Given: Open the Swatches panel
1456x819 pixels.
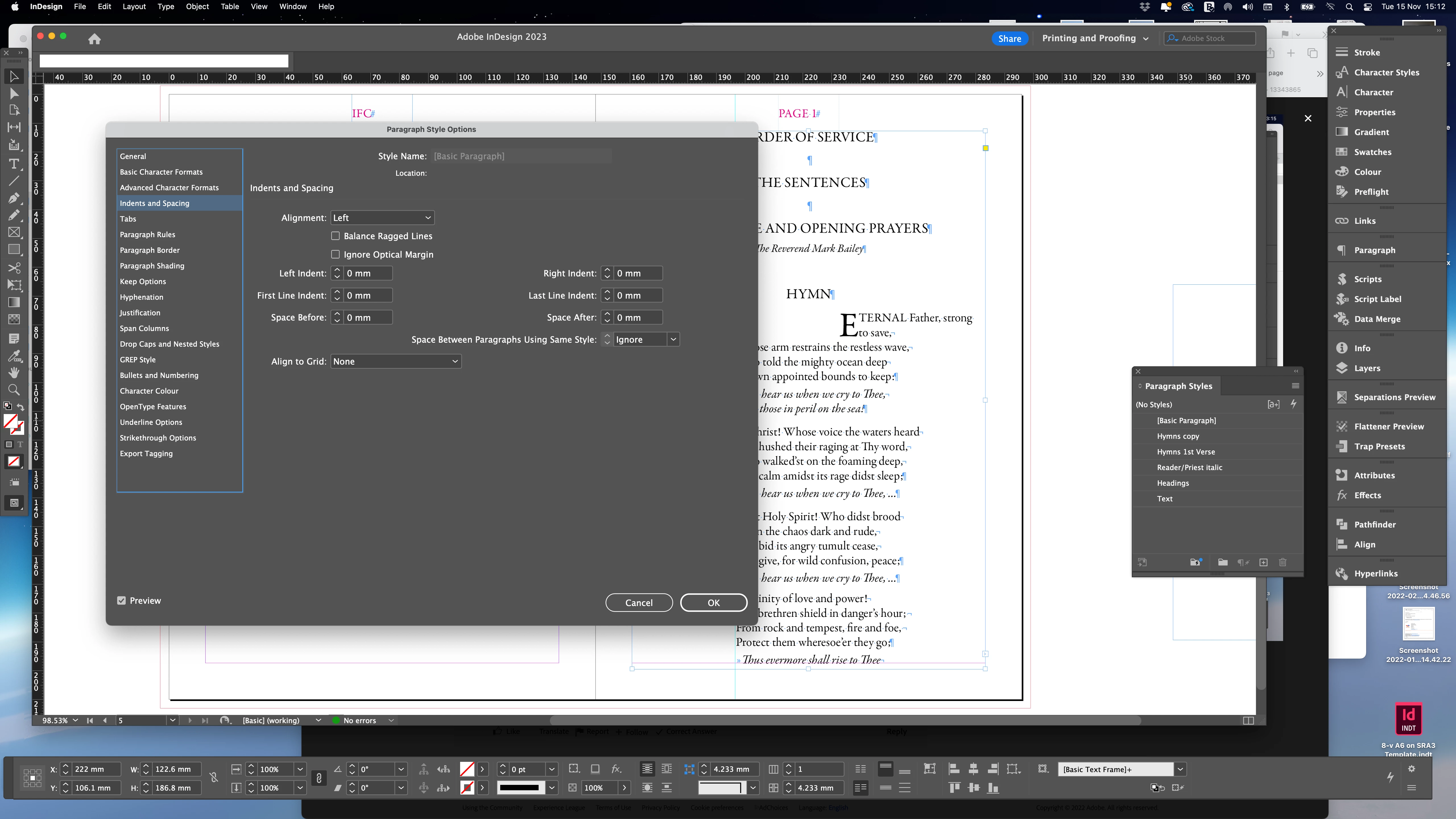Looking at the screenshot, I should tap(1372, 152).
